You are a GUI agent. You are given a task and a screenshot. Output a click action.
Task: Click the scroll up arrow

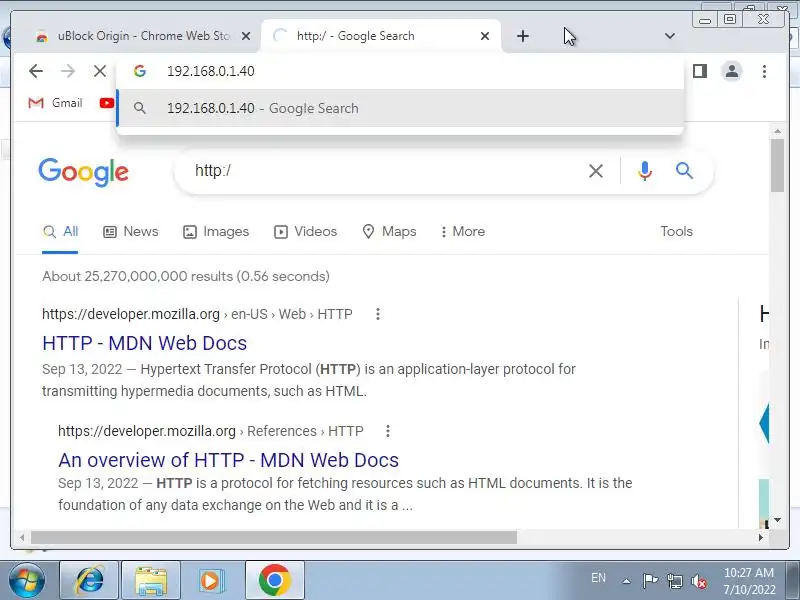(777, 132)
